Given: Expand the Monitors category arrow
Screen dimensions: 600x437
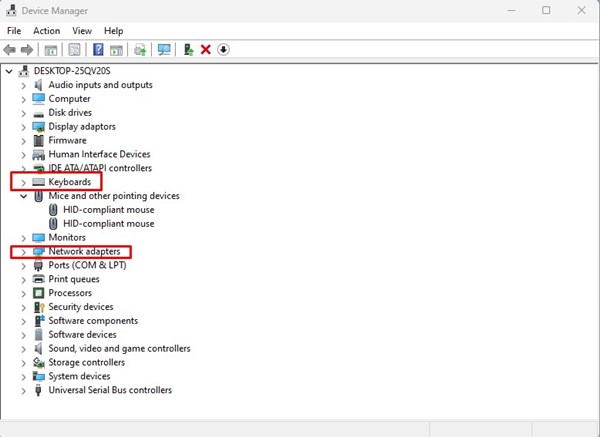Looking at the screenshot, I should pos(23,238).
